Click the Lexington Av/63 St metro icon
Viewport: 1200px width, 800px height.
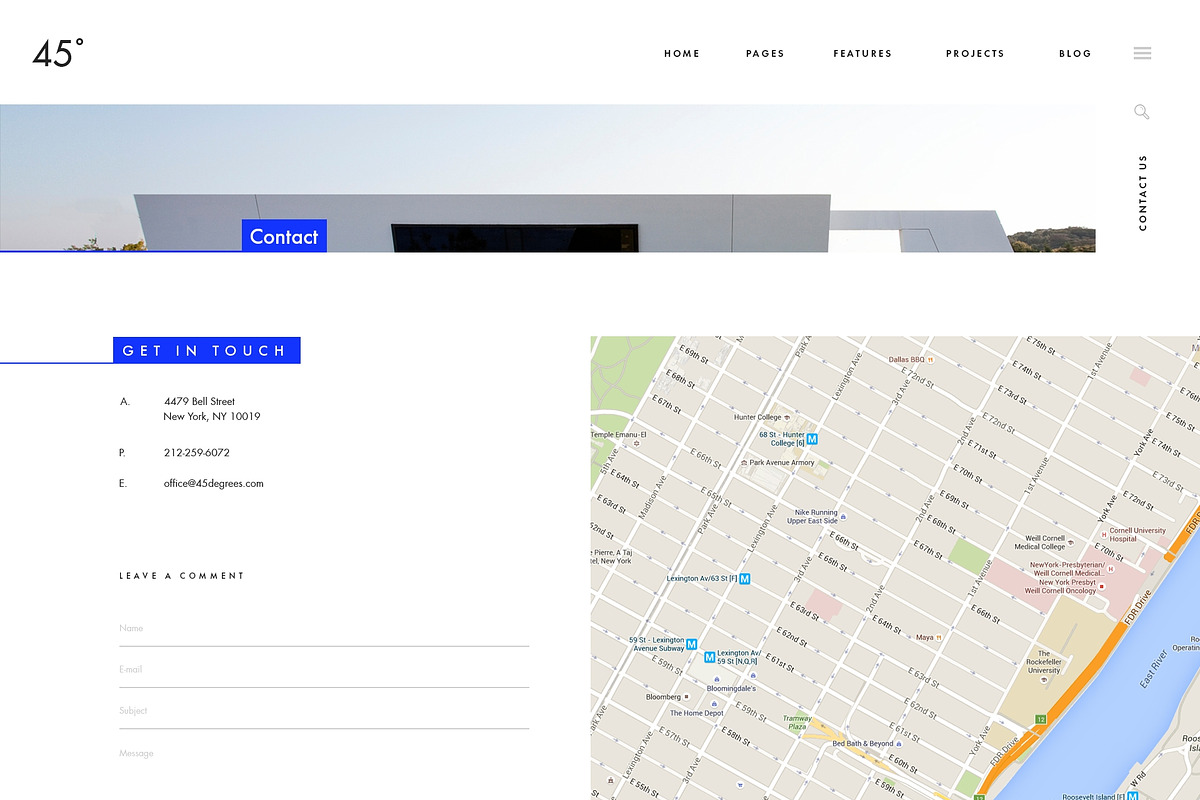click(x=744, y=579)
